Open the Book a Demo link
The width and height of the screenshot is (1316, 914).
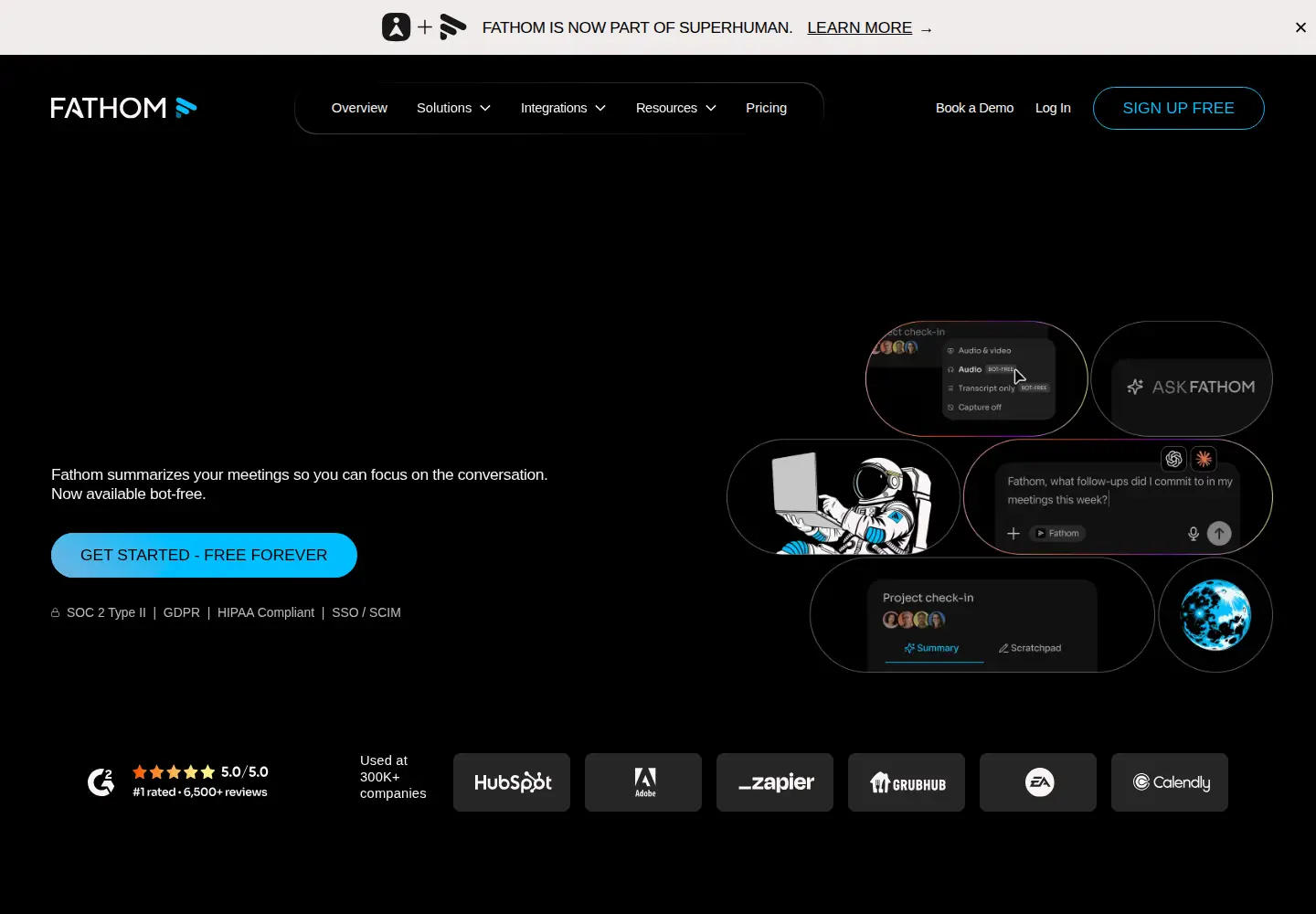click(x=974, y=108)
